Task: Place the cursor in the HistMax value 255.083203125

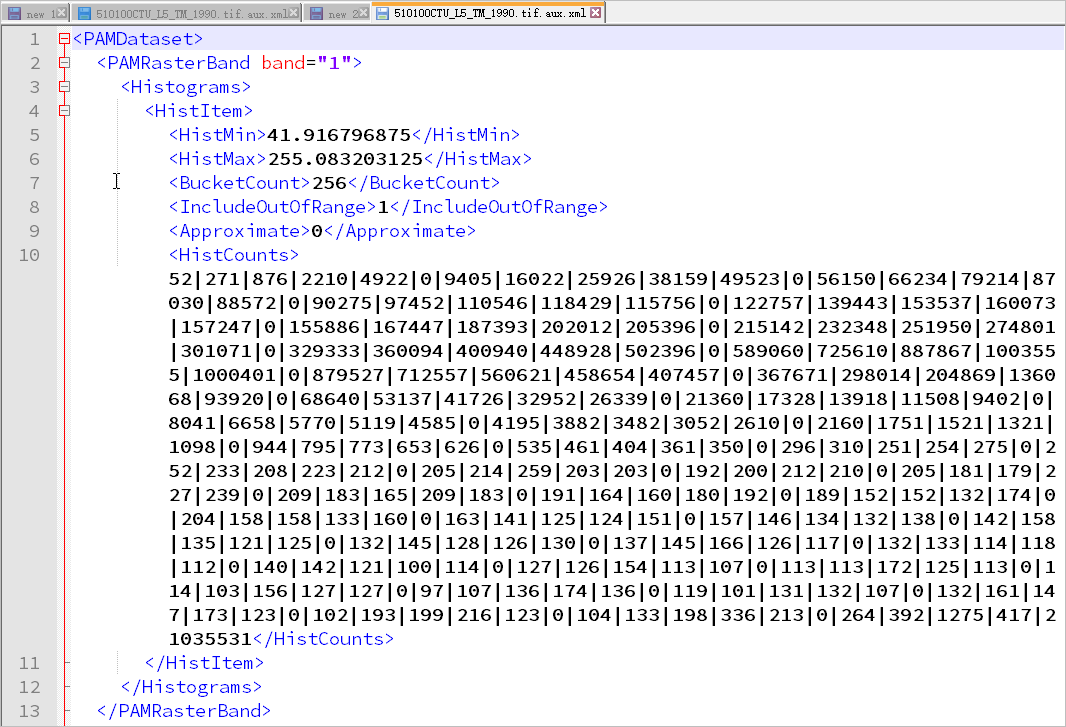Action: click(344, 159)
